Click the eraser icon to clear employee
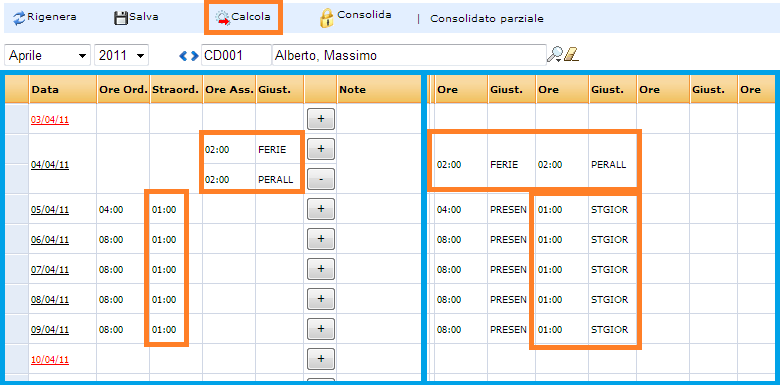 click(572, 55)
